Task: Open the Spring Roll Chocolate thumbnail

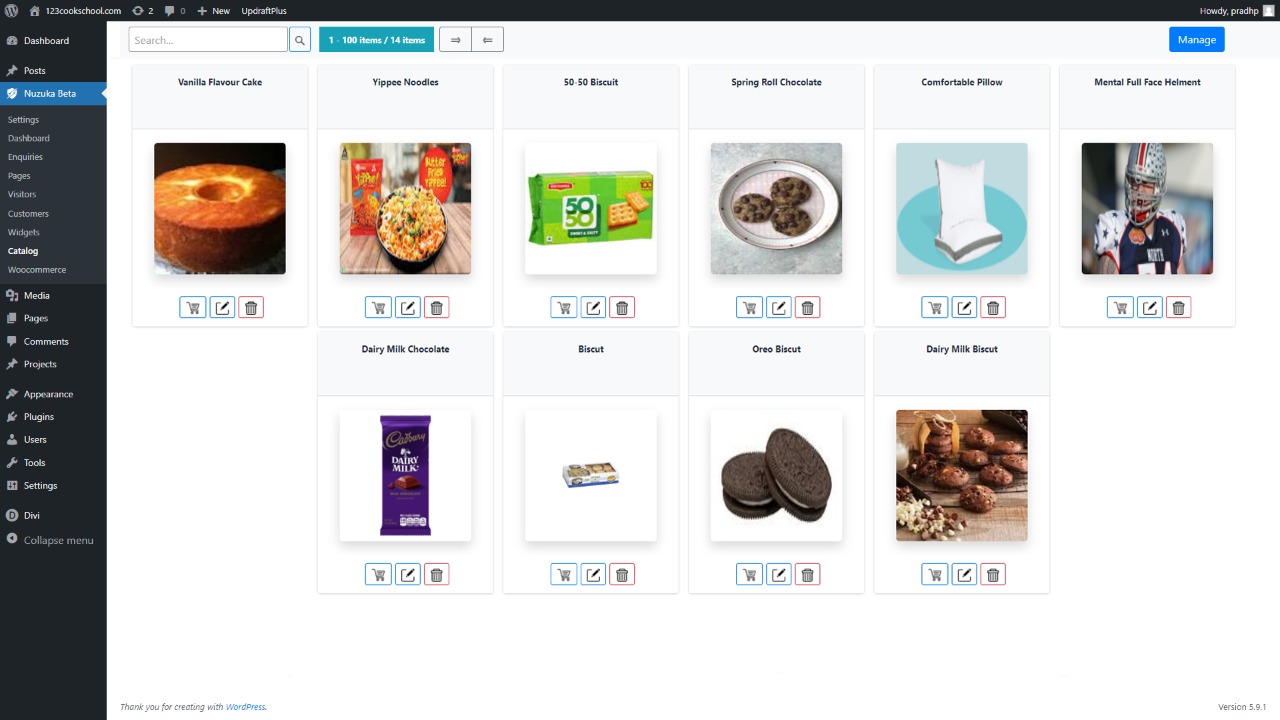Action: (x=776, y=208)
